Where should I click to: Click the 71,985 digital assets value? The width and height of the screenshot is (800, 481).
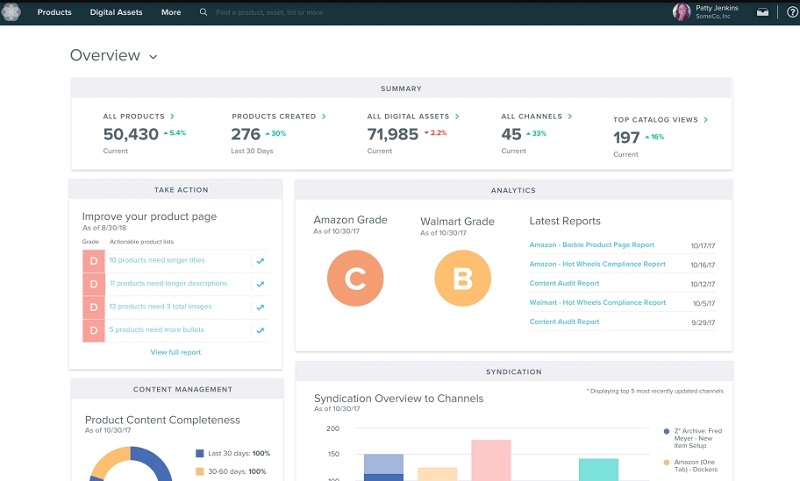click(x=393, y=134)
